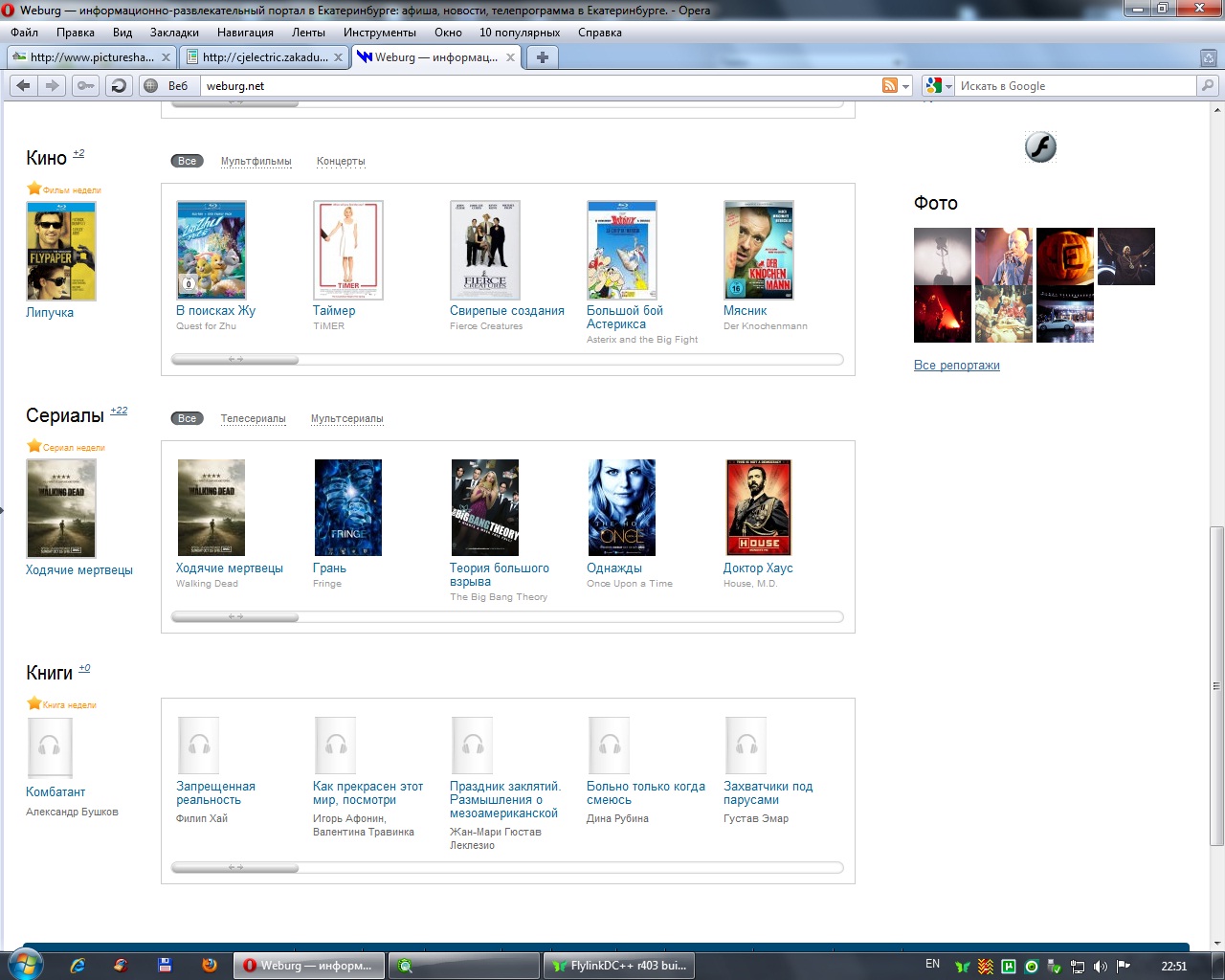Select the Все filter in Кино section

(x=187, y=161)
